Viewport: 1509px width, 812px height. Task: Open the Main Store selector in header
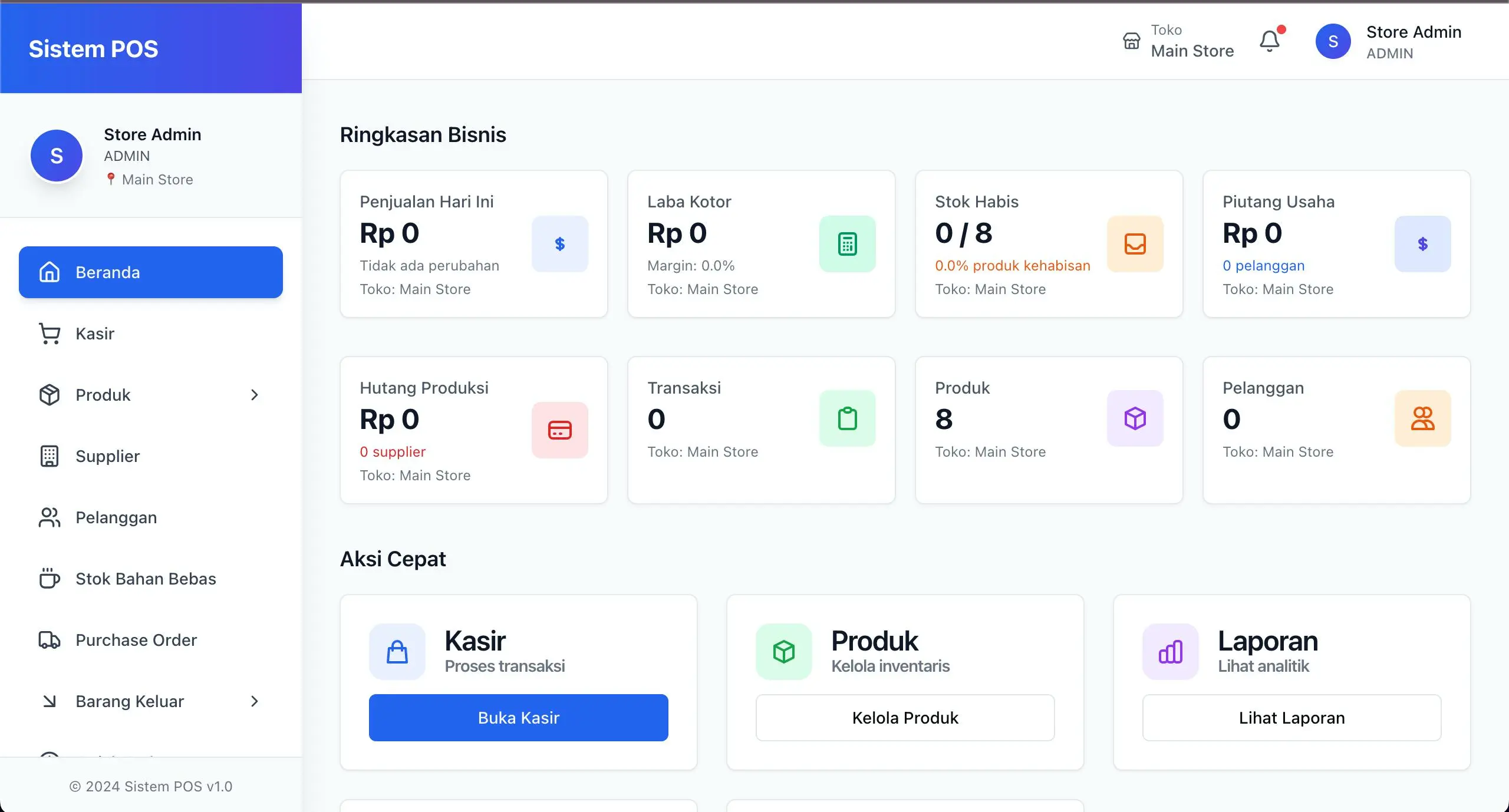[x=1192, y=51]
